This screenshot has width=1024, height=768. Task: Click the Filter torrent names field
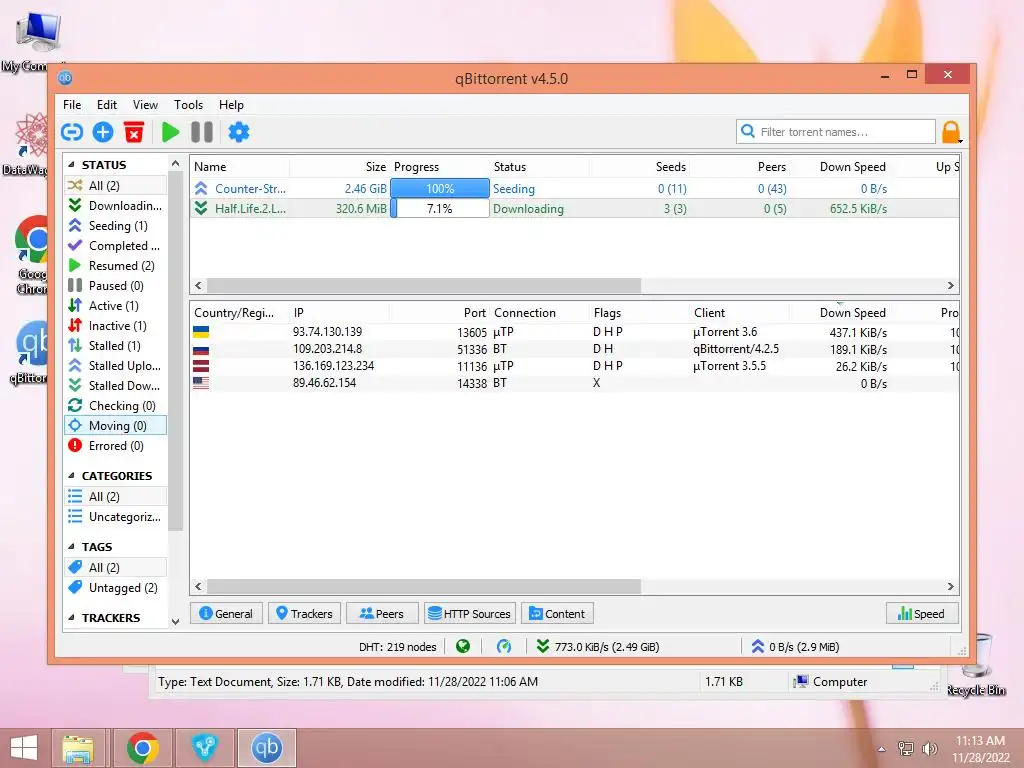[835, 131]
